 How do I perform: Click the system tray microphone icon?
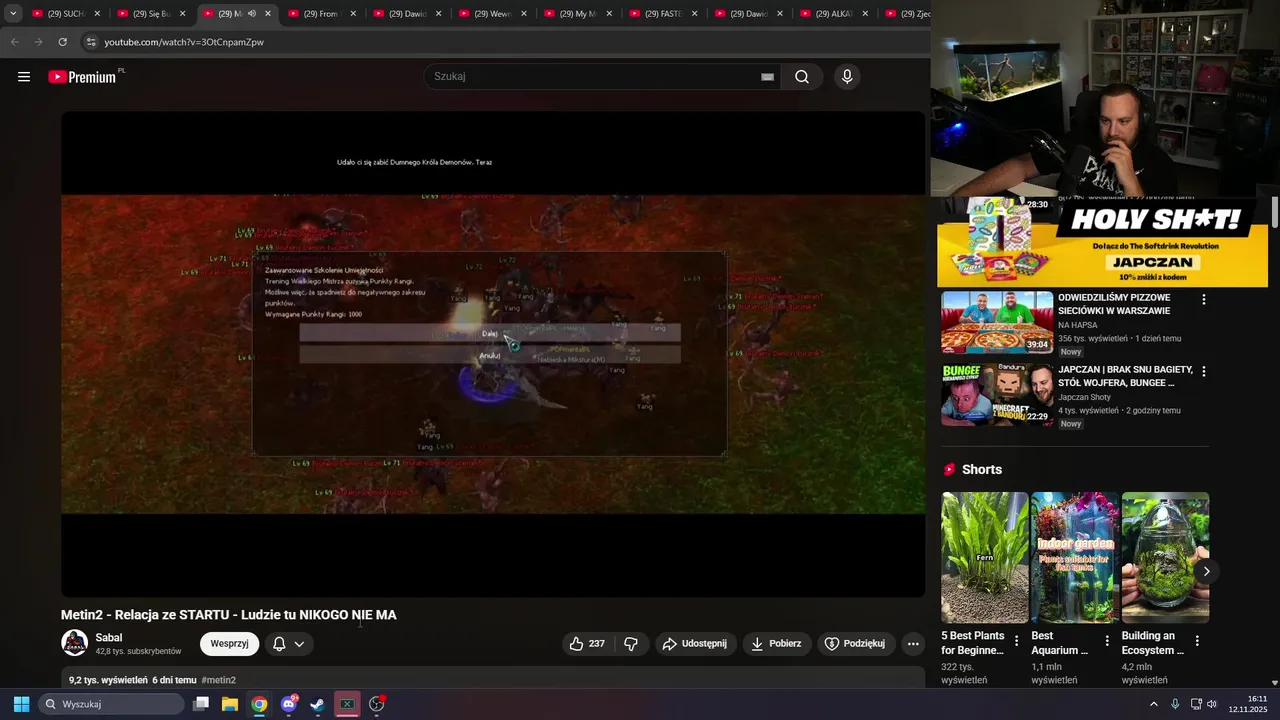click(1175, 704)
